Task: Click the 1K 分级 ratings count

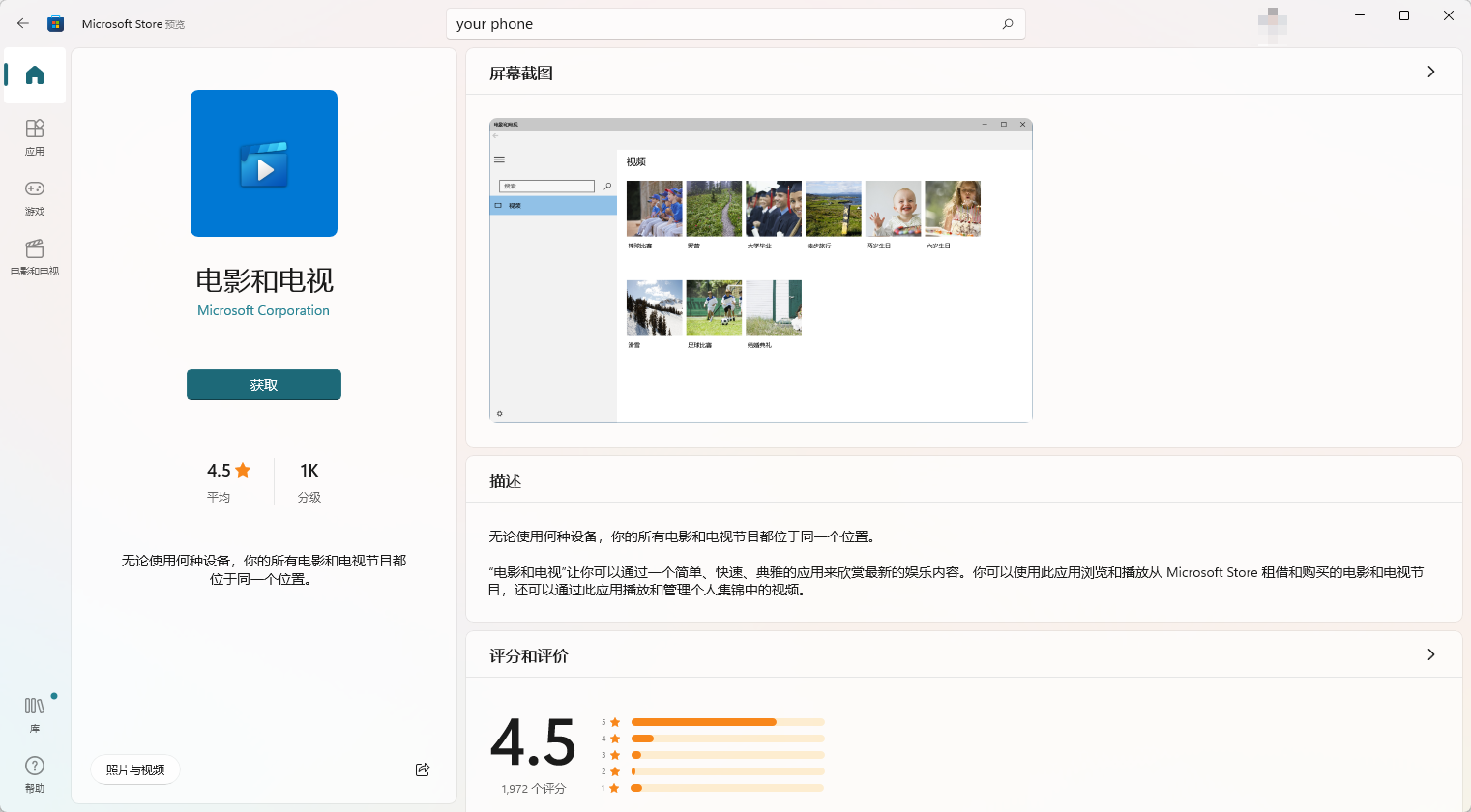Action: click(309, 481)
